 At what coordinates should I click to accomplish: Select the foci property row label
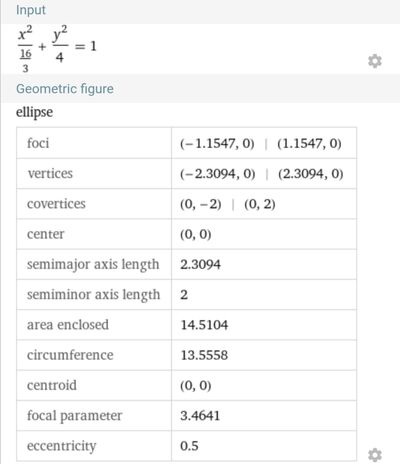tap(38, 143)
